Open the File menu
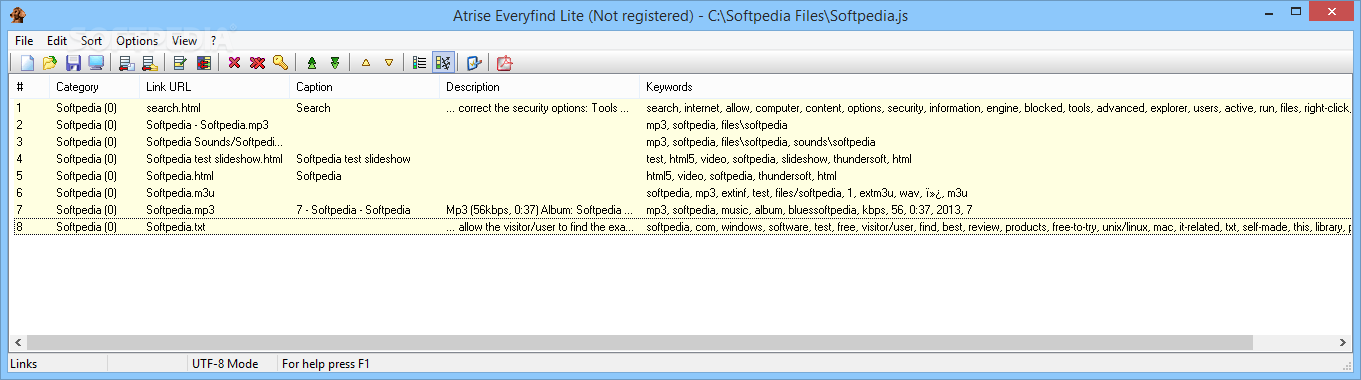The height and width of the screenshot is (380, 1361). coord(24,41)
